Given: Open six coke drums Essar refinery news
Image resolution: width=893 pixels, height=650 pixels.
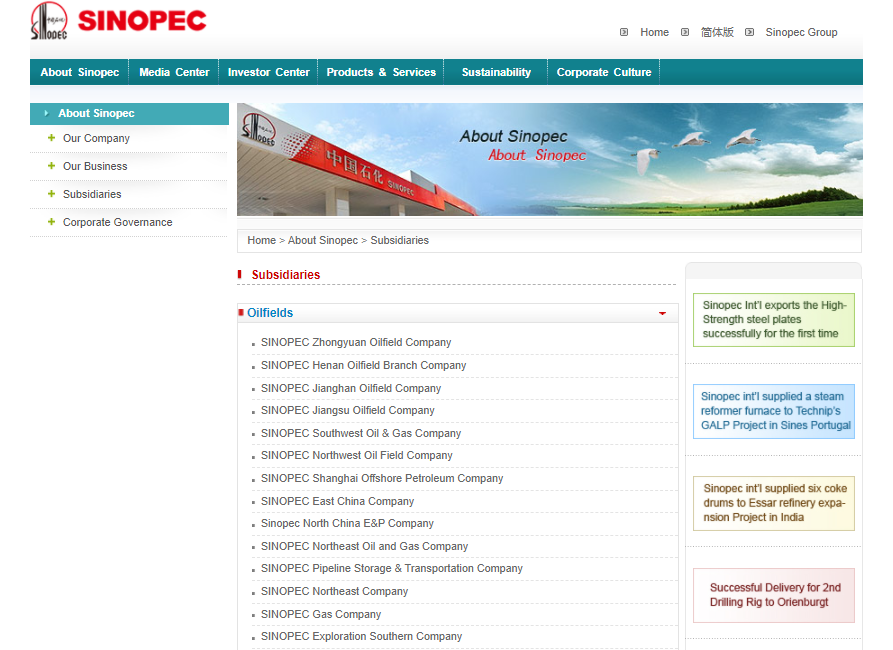Looking at the screenshot, I should (773, 503).
